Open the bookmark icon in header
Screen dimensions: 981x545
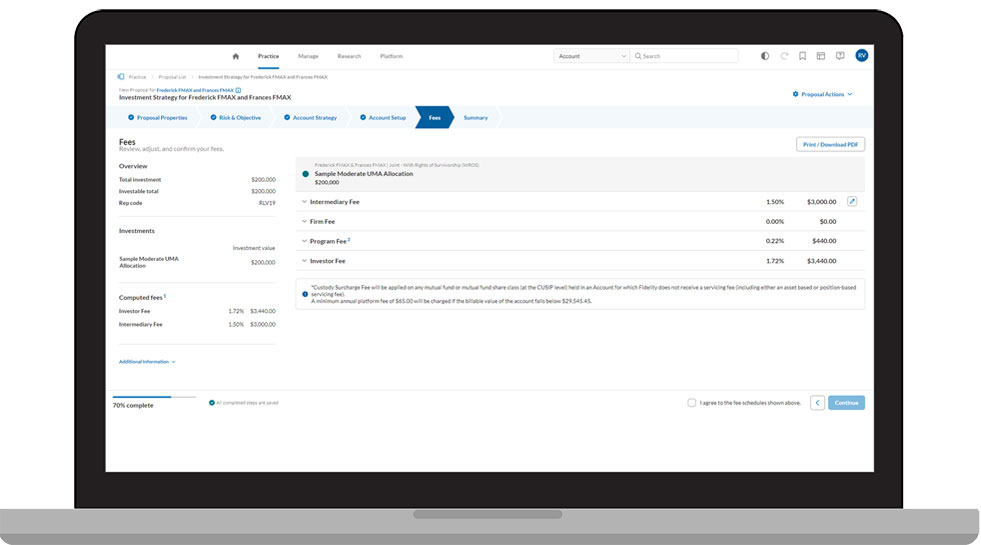pyautogui.click(x=802, y=56)
